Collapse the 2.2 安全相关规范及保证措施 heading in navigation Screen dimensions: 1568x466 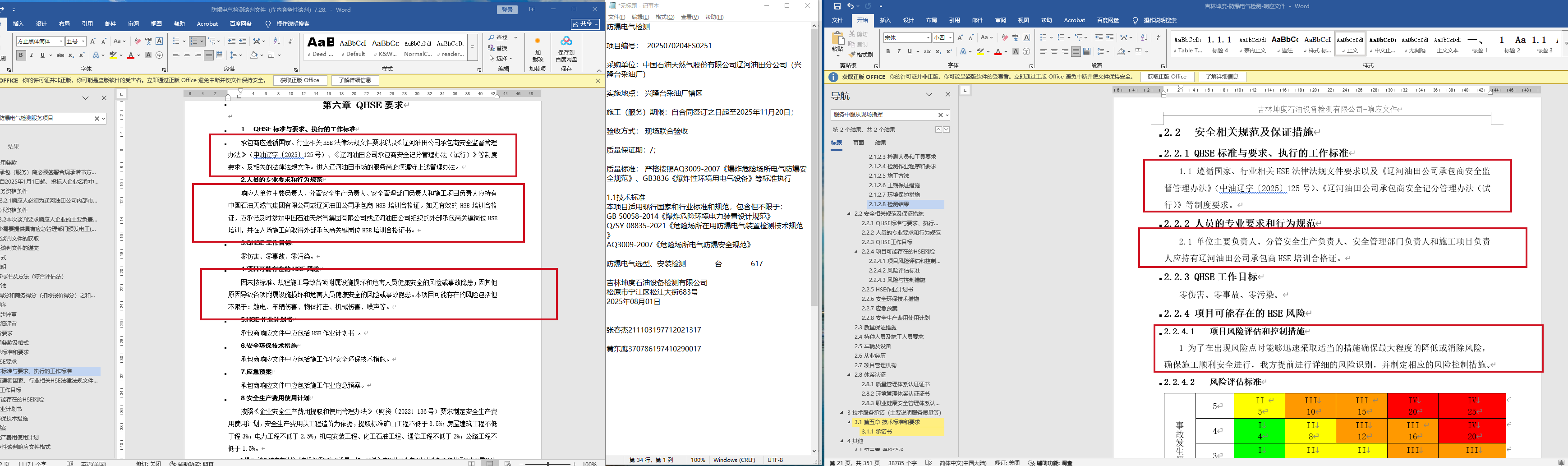point(849,214)
